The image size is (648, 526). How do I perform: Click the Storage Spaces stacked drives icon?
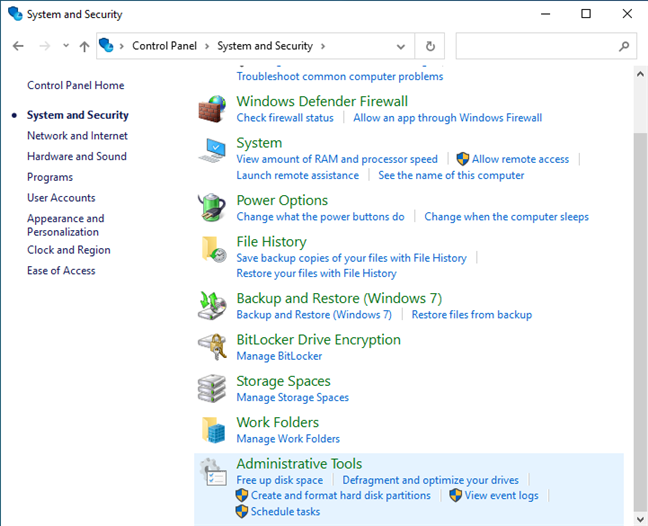click(x=212, y=388)
